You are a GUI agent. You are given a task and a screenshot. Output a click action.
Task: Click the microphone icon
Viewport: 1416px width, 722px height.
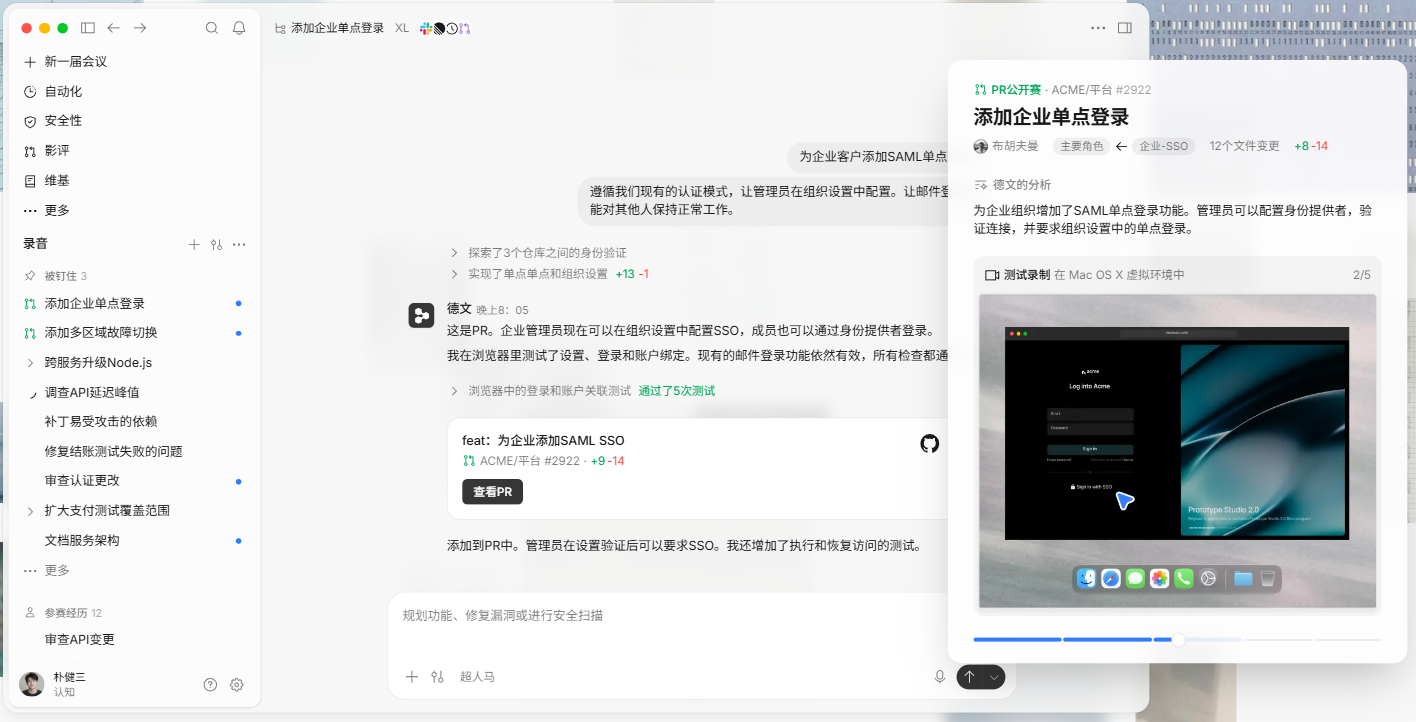(940, 677)
